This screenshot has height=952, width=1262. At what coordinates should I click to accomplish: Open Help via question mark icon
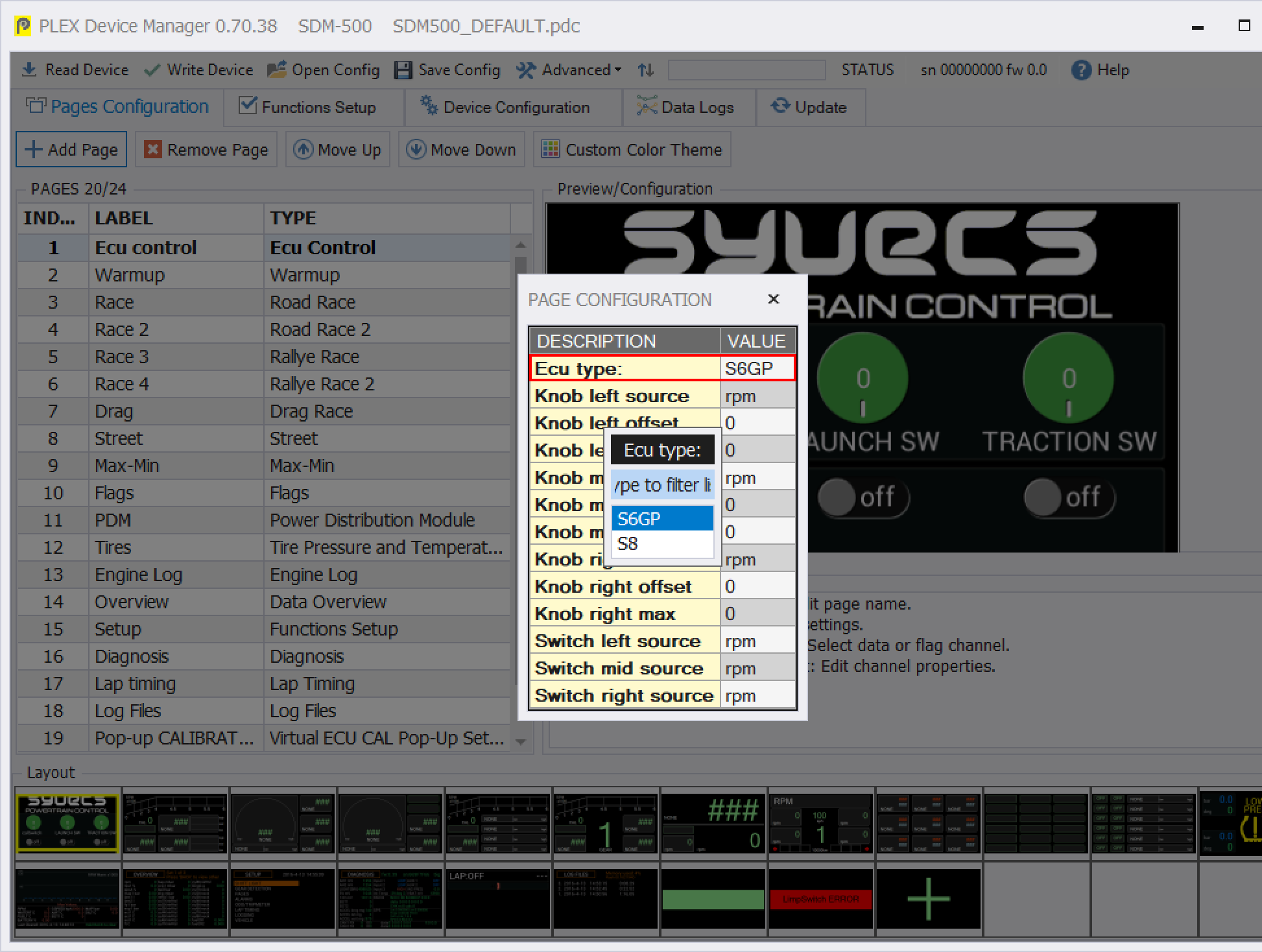[1081, 70]
